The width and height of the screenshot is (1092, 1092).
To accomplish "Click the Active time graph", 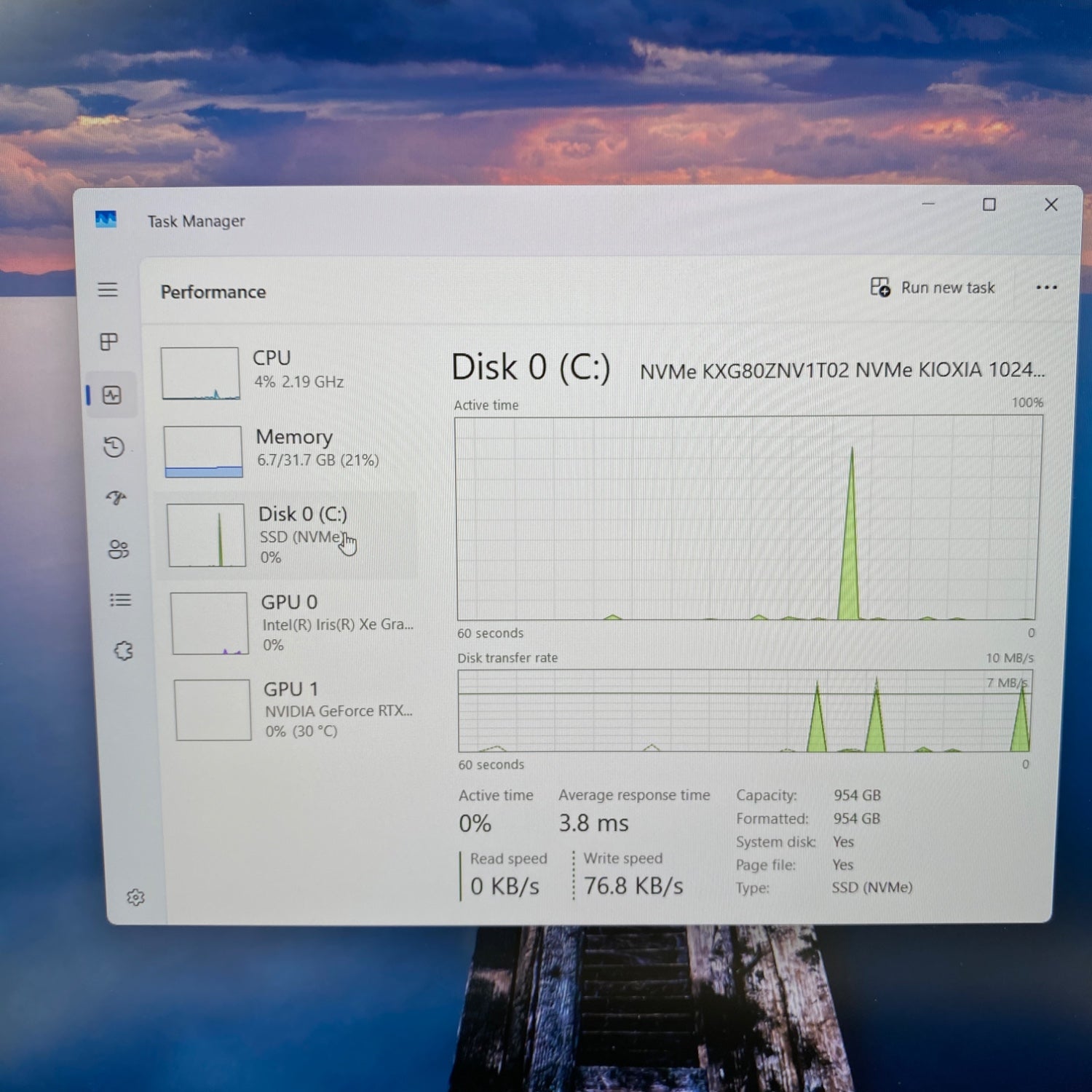I will tap(747, 518).
